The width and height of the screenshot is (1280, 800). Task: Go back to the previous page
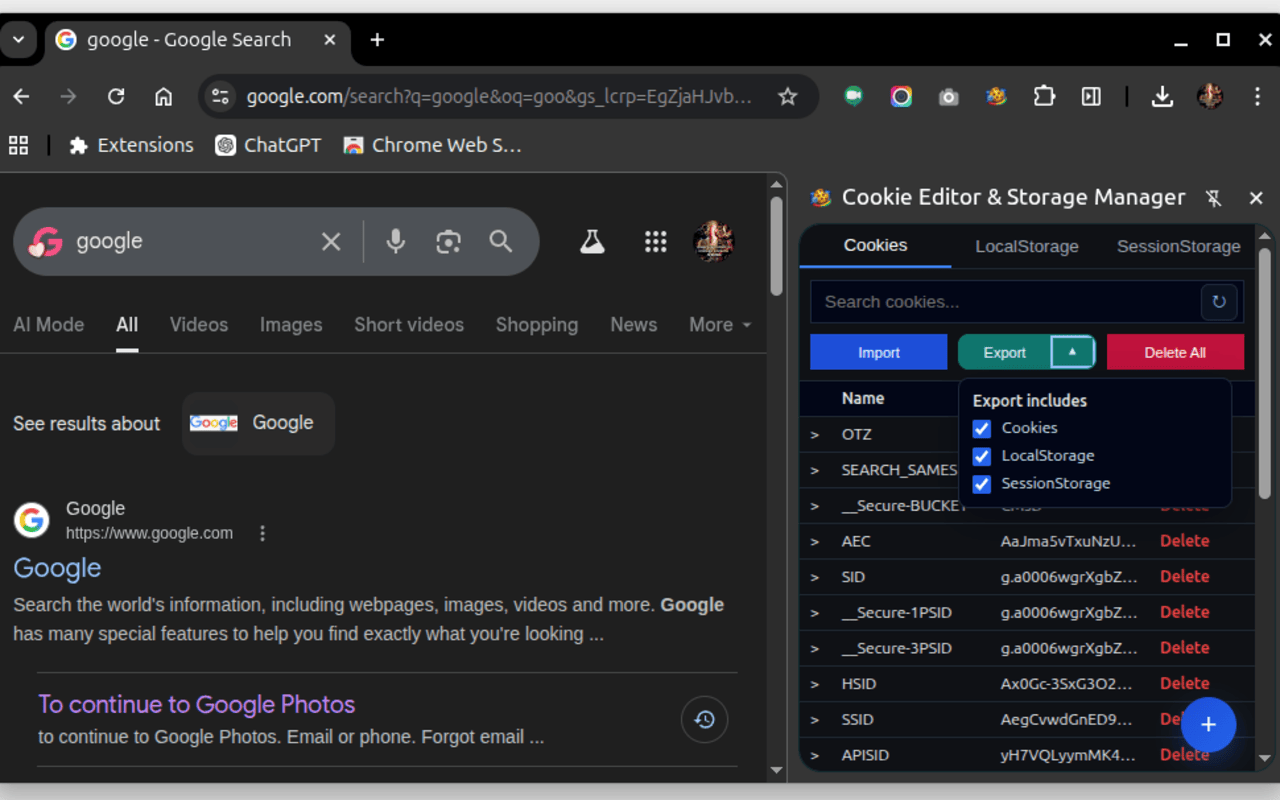(21, 97)
